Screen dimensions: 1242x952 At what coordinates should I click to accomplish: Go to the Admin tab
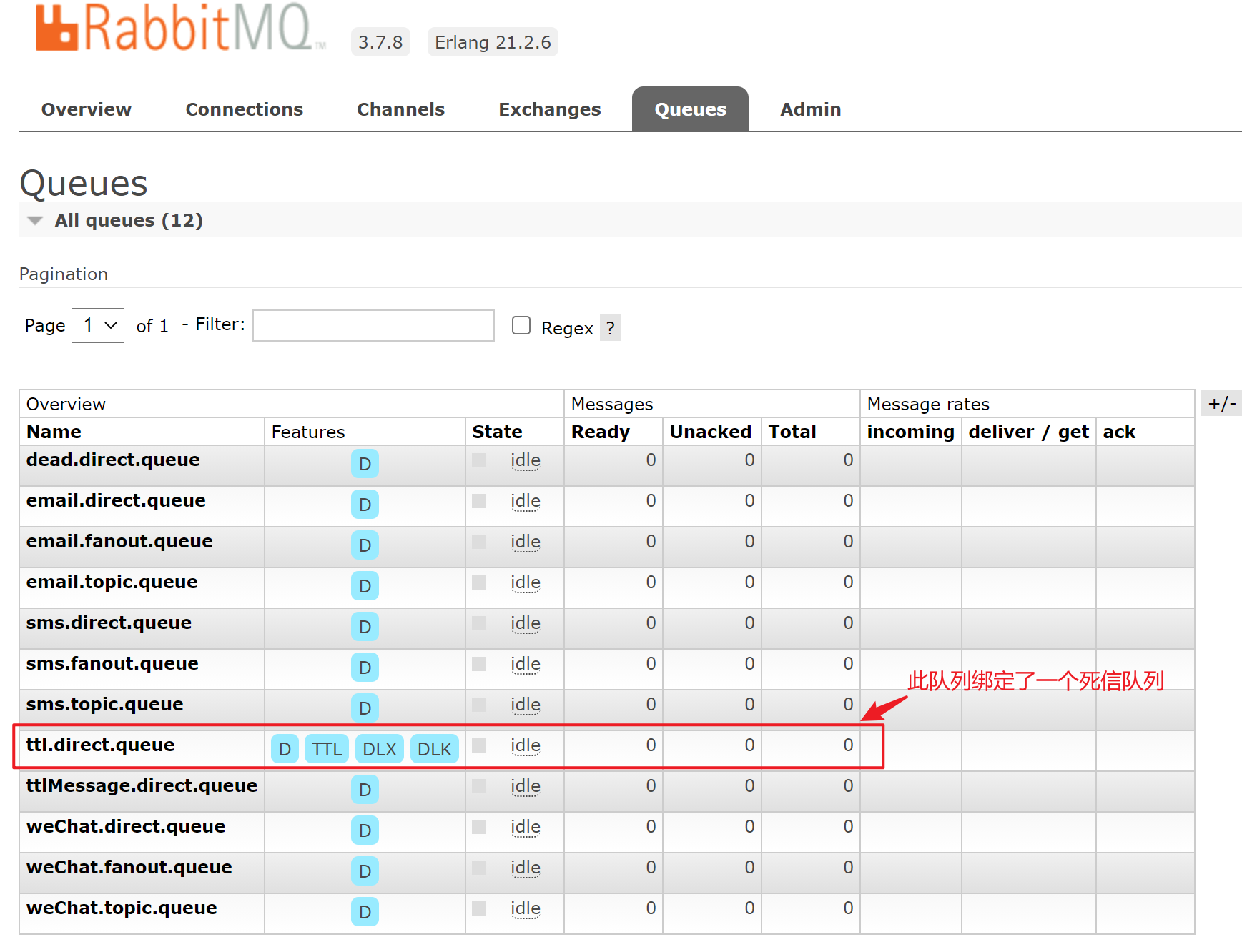tap(810, 109)
